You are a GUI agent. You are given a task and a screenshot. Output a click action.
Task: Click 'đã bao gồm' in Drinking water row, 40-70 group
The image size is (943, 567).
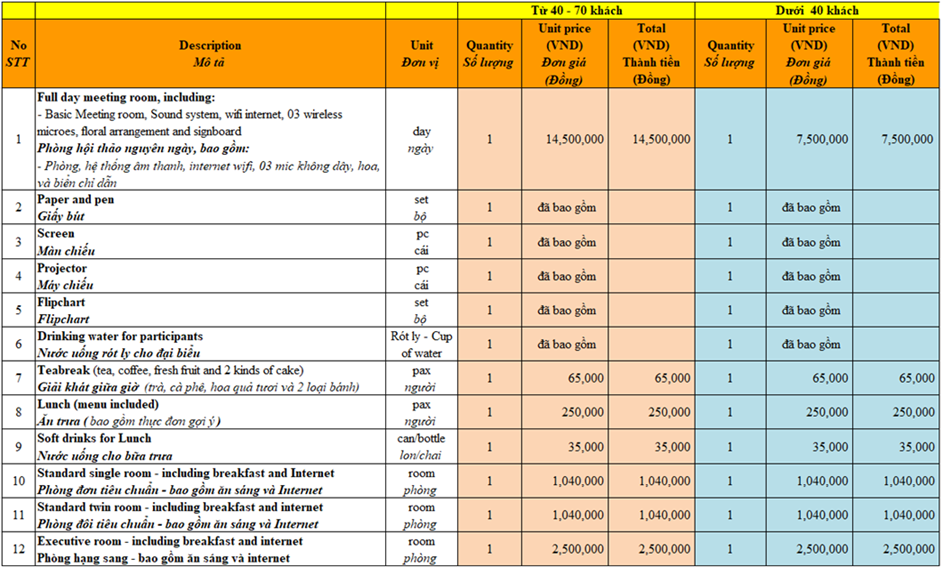pos(567,344)
